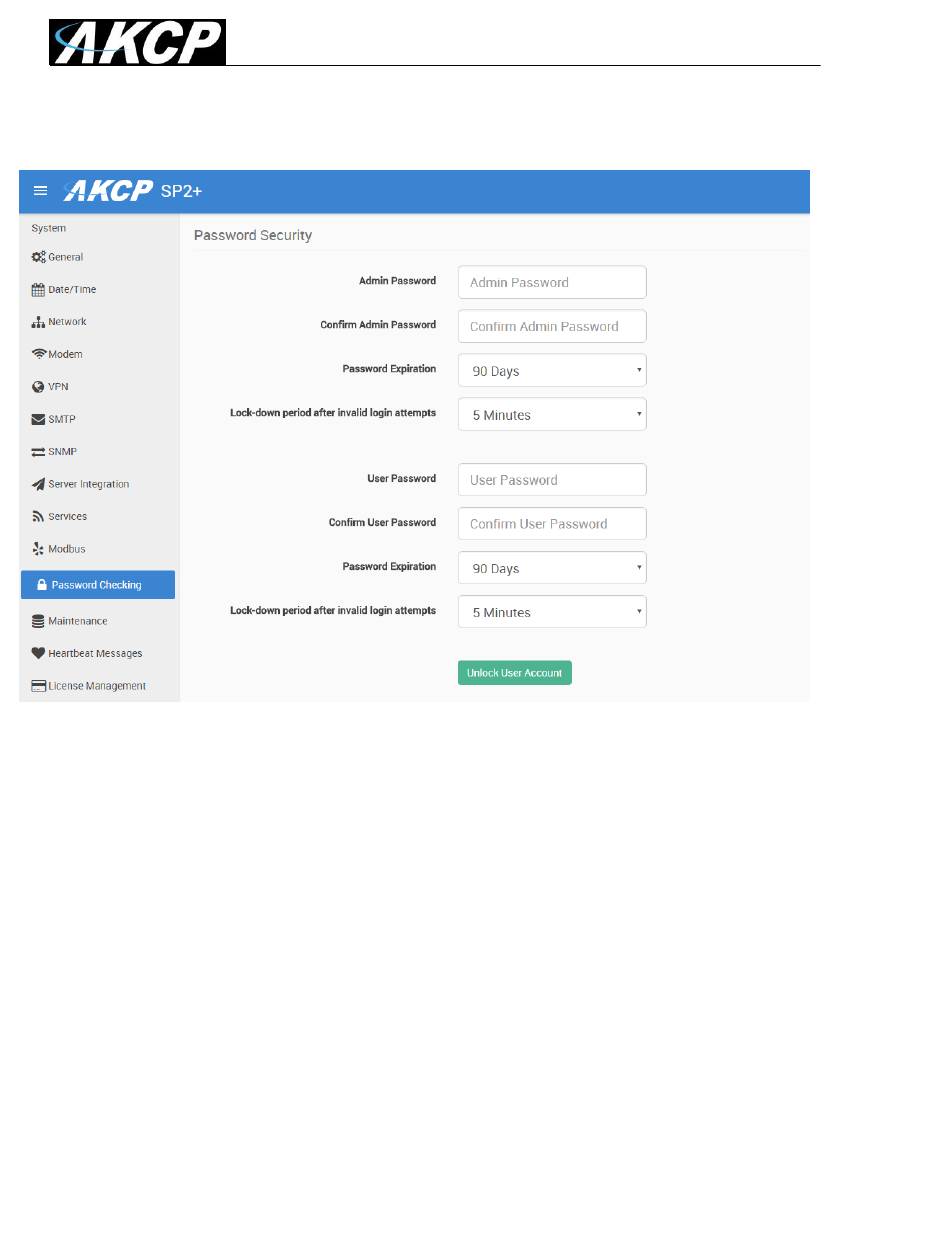Click the VPN globe icon
The image size is (950, 1254).
tap(38, 387)
